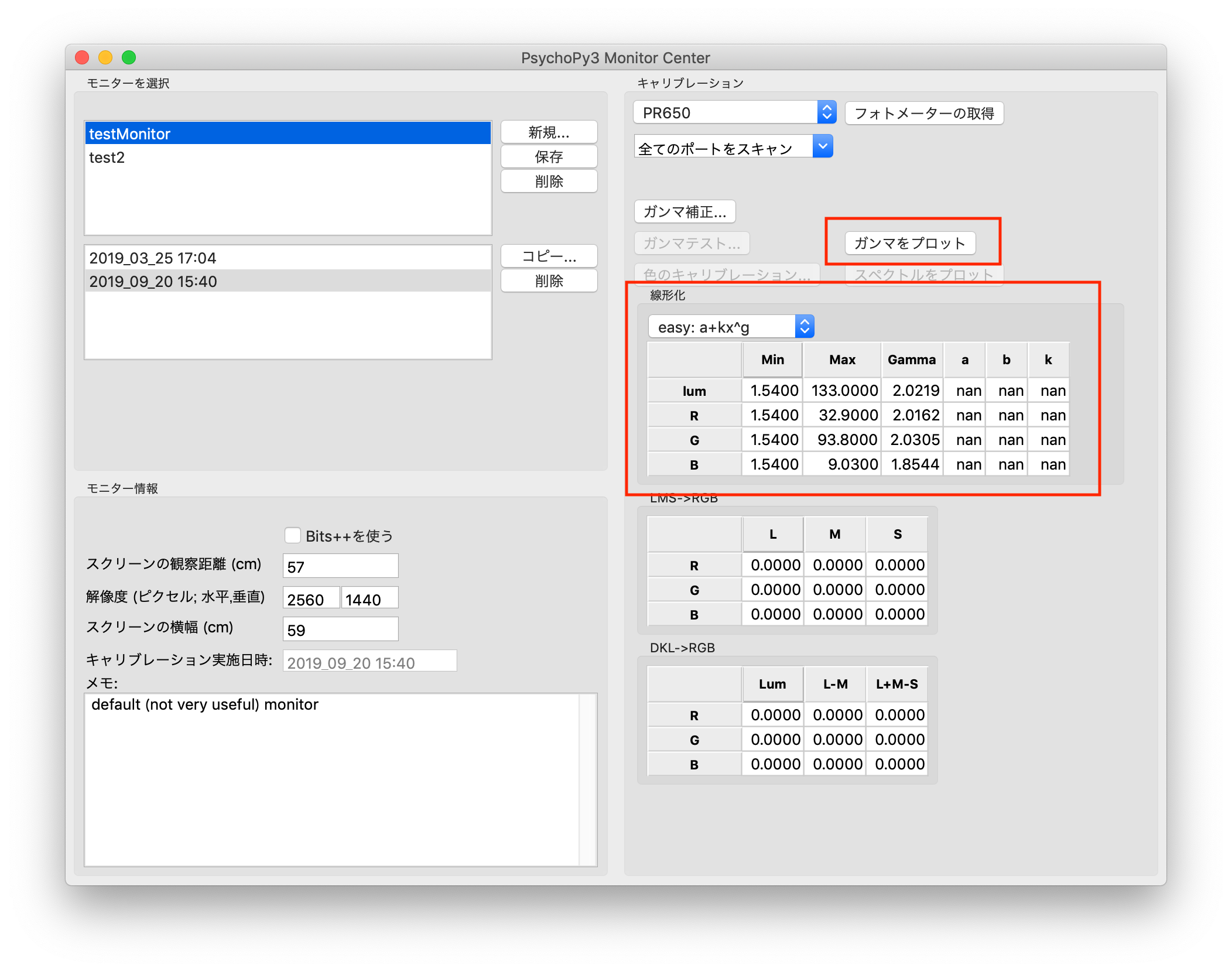Viewport: 1232px width, 972px height.
Task: Click the Min column header in linearization table
Action: click(x=772, y=360)
